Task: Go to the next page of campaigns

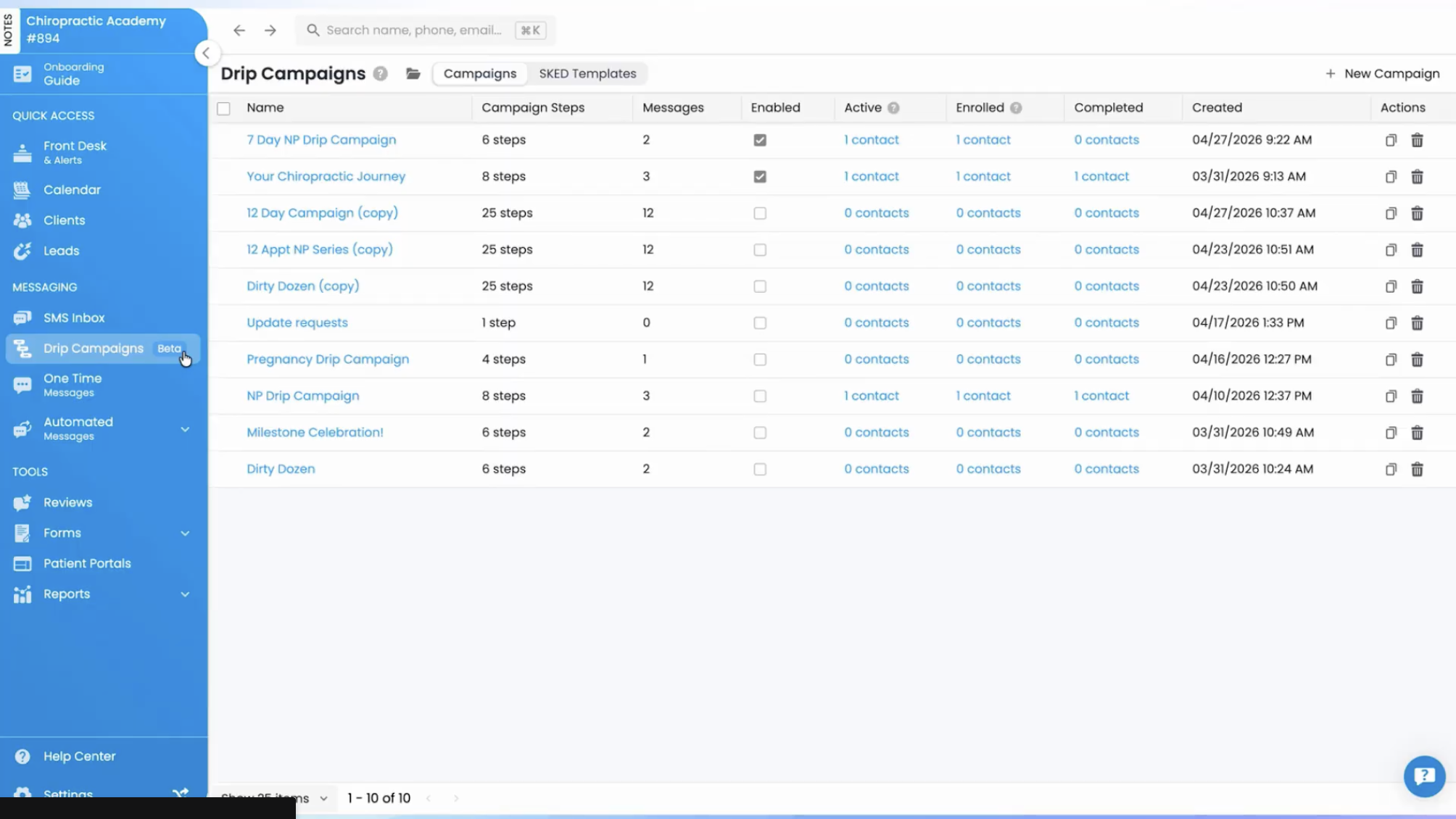Action: (x=456, y=798)
